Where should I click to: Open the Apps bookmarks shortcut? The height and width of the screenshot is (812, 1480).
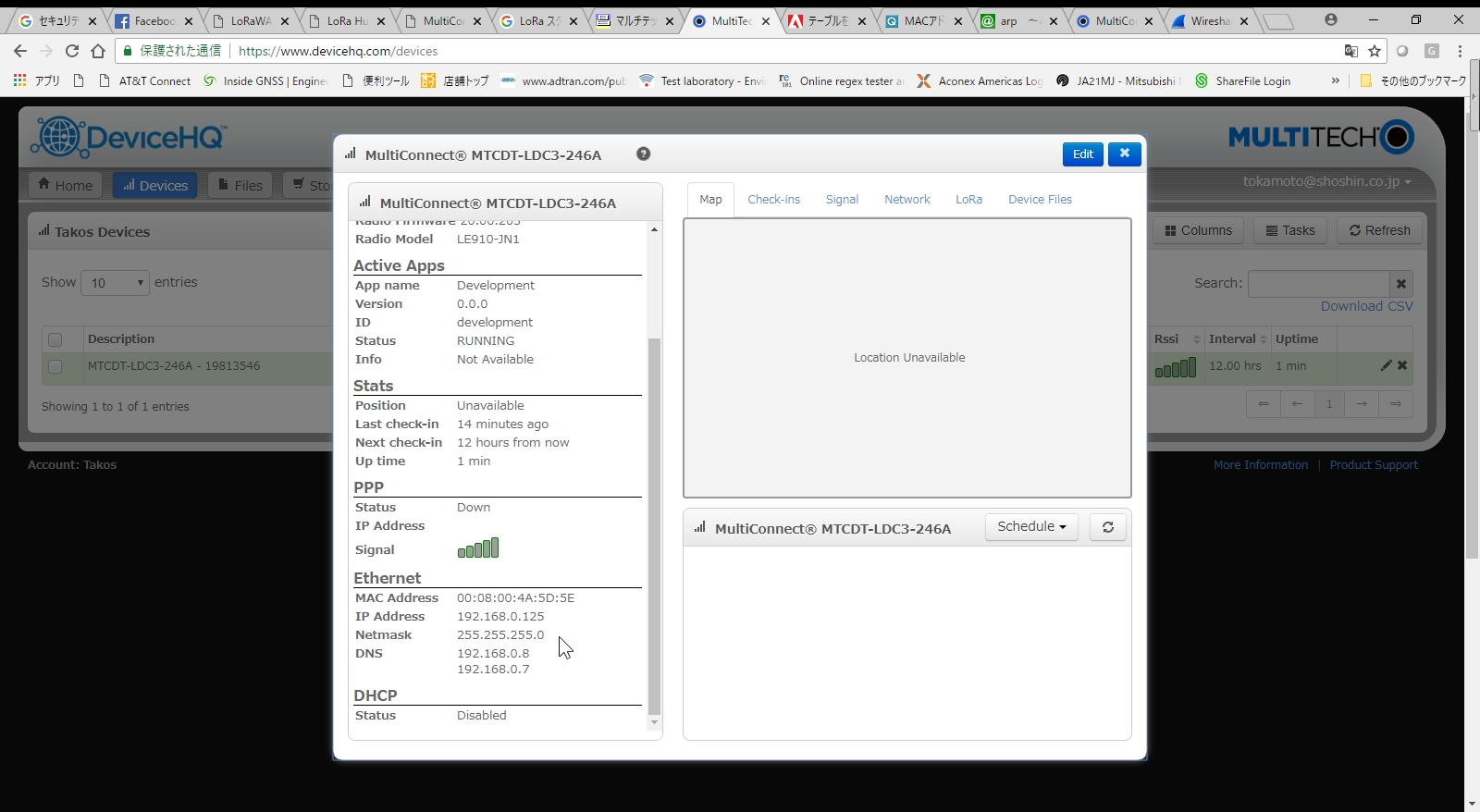37,81
